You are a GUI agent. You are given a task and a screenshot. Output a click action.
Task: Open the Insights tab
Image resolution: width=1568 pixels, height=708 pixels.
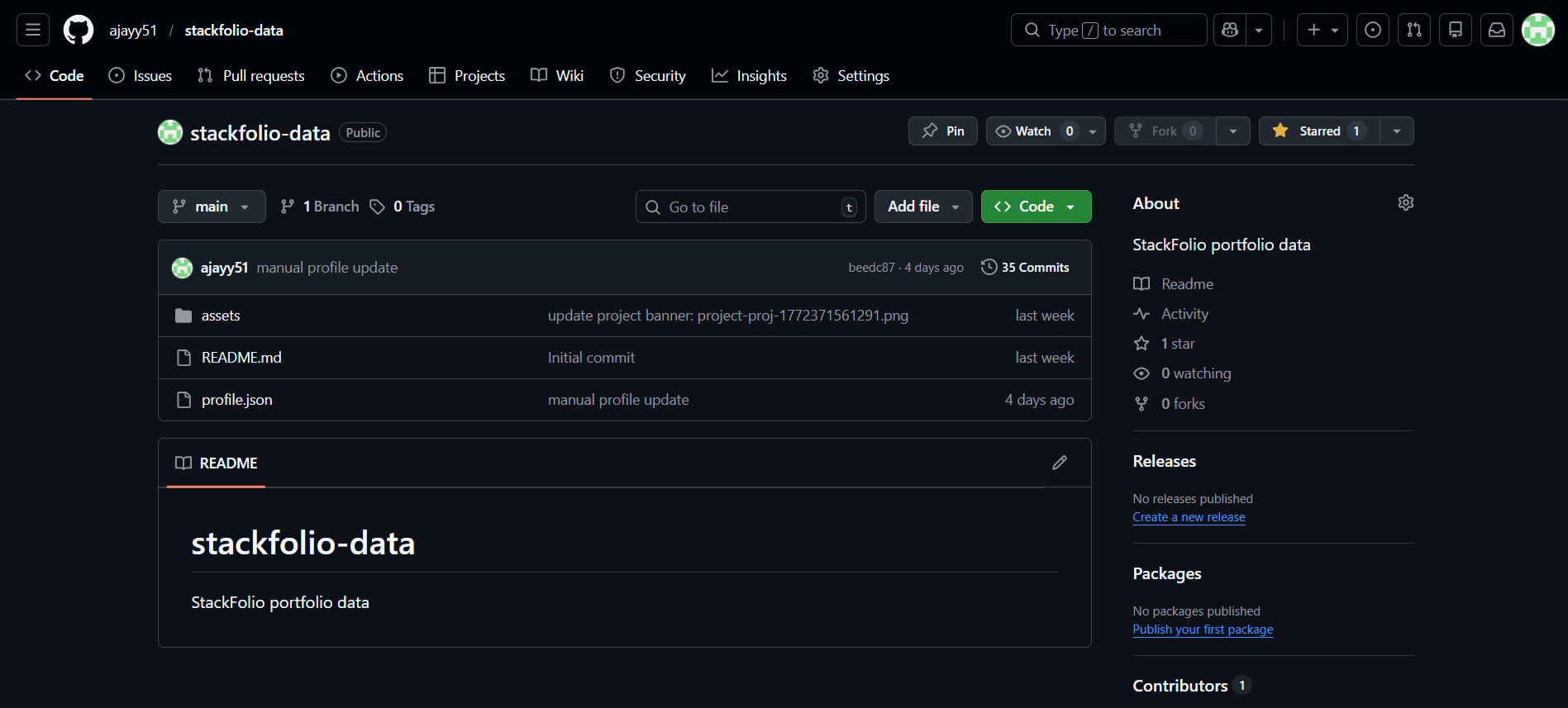pyautogui.click(x=749, y=75)
